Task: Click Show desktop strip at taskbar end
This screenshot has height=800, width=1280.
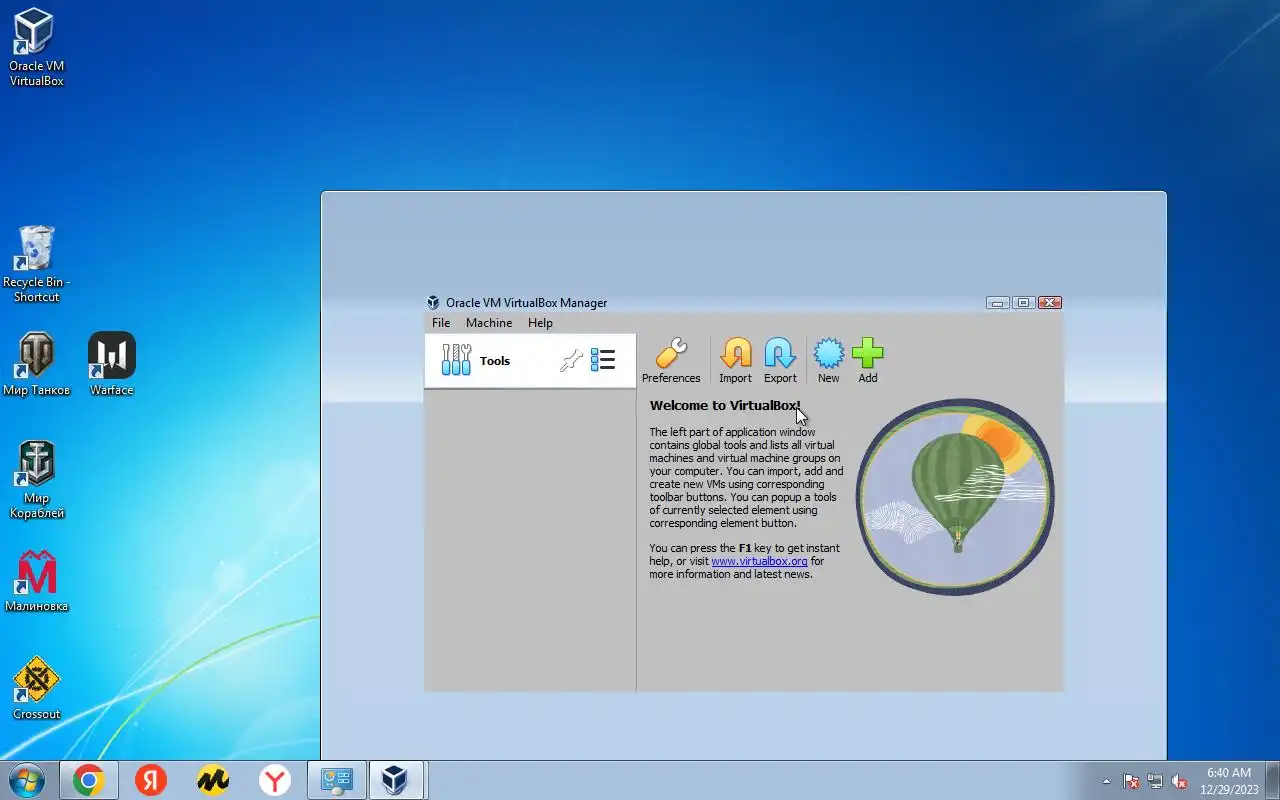Action: [1272, 780]
